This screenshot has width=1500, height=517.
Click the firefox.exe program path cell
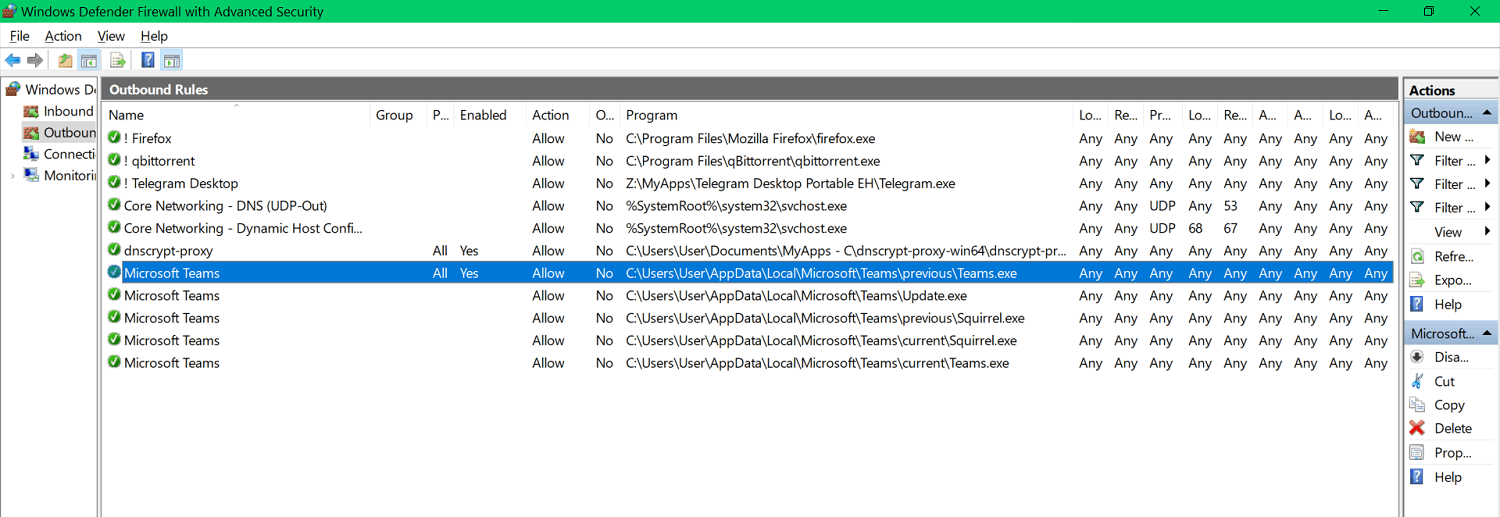click(750, 138)
